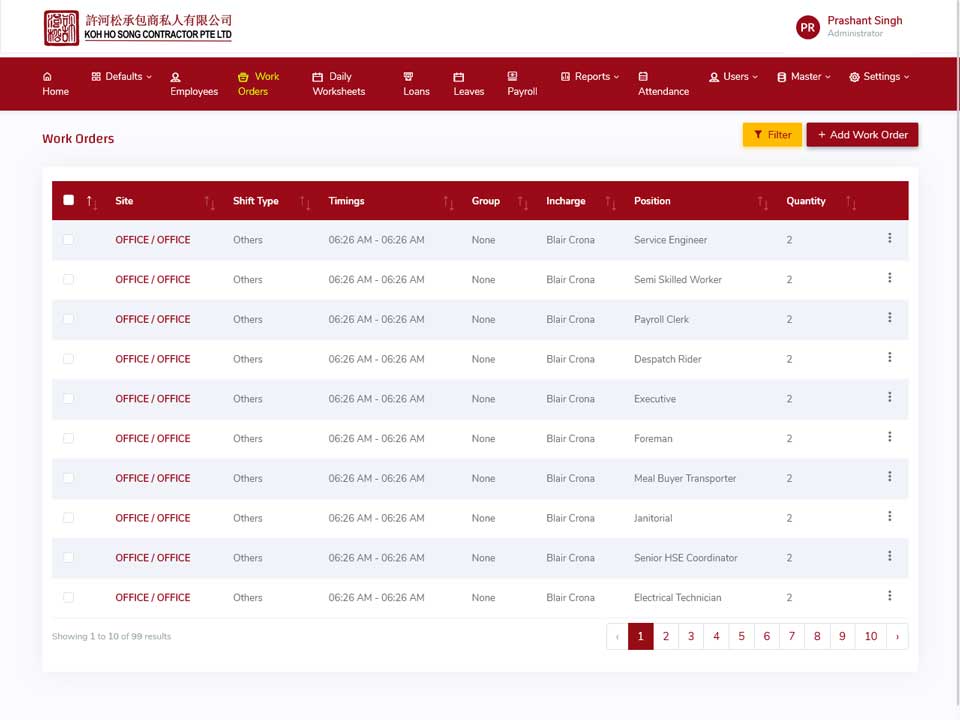Open the three-dot menu for Electrical Technician row
This screenshot has height=720, width=960.
889,596
